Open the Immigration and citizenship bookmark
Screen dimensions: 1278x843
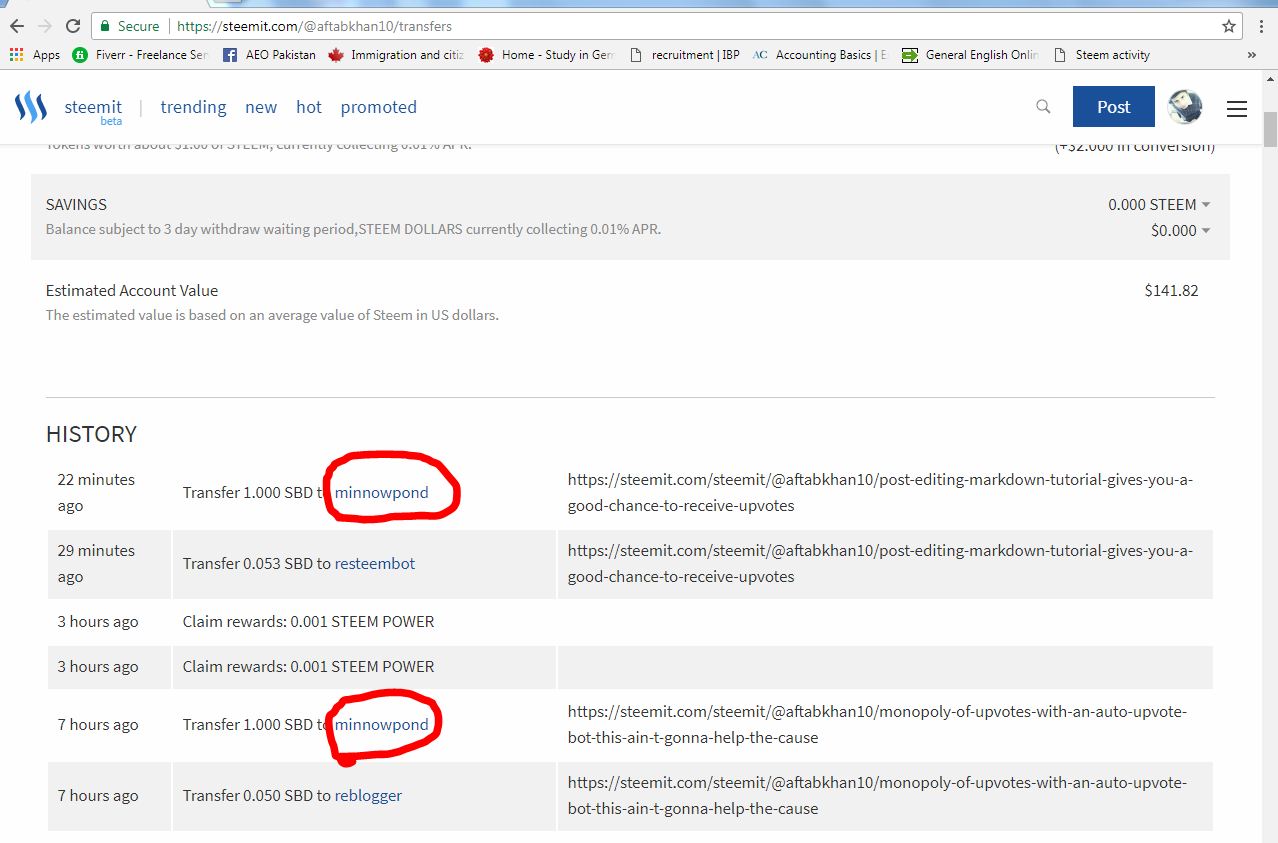(x=397, y=55)
